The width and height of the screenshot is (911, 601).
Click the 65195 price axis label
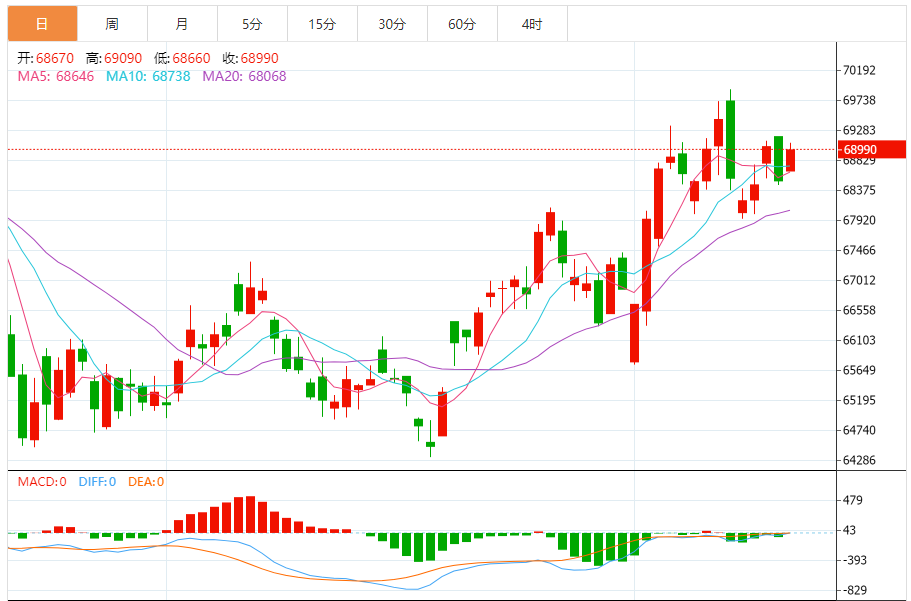point(859,400)
